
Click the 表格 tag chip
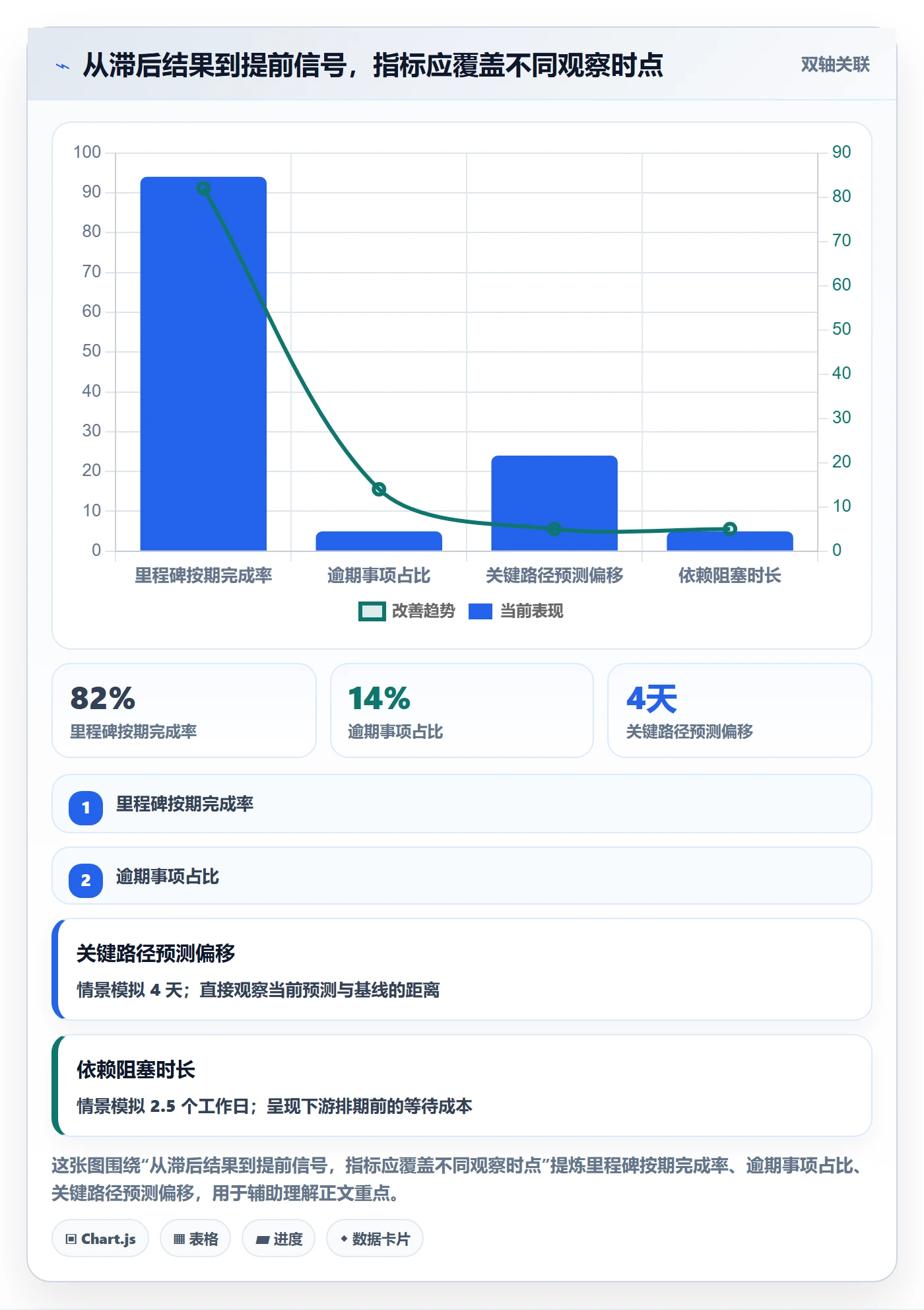(x=195, y=1239)
